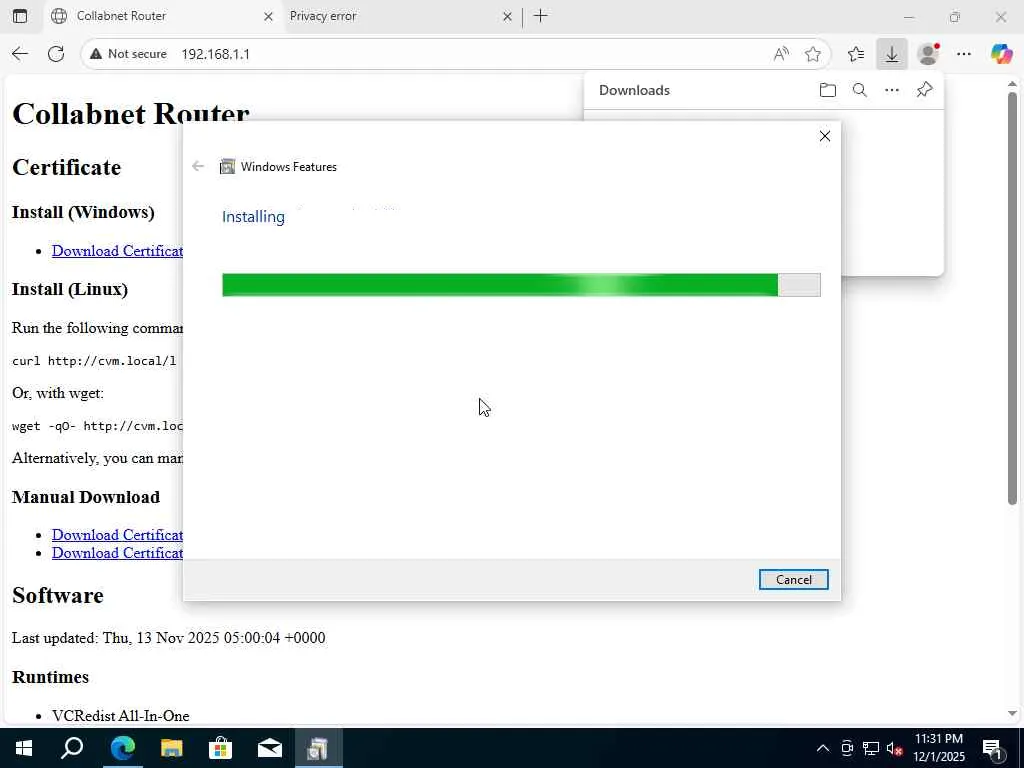Click the second Download Certificate link under Manual Download
Screen dimensions: 1024x768
pyautogui.click(x=118, y=553)
